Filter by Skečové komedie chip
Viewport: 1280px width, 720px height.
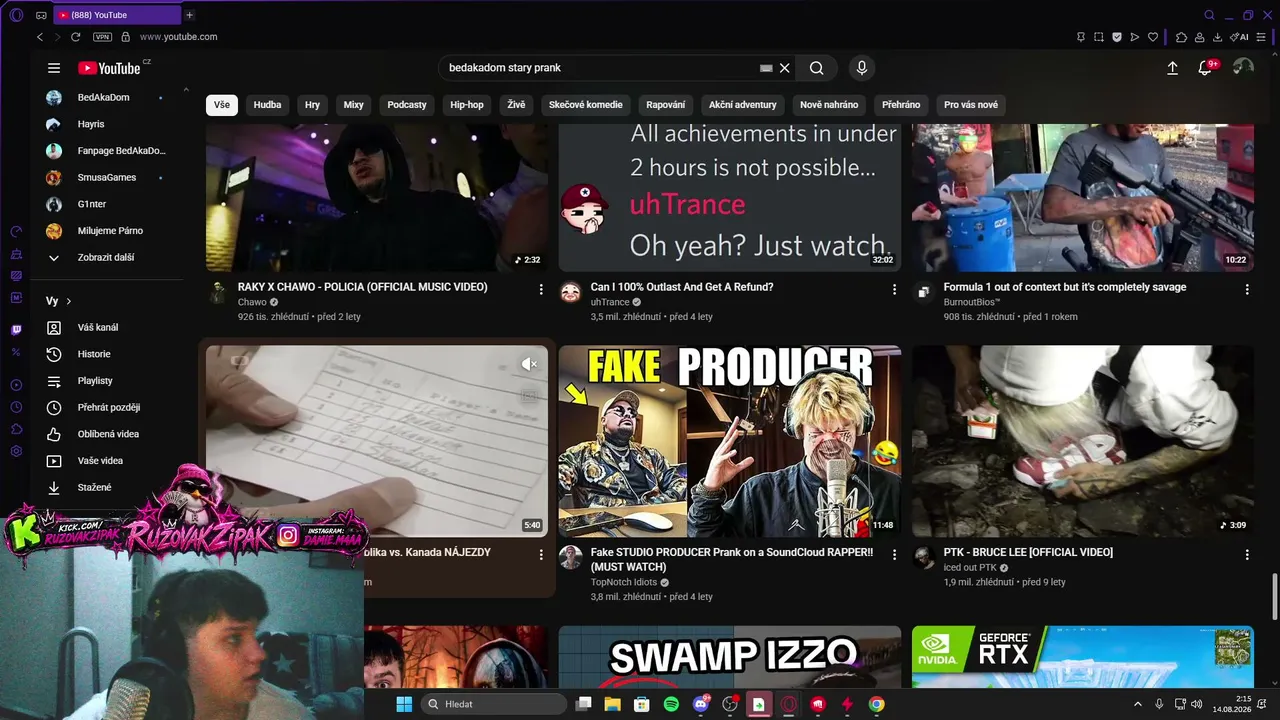(586, 105)
